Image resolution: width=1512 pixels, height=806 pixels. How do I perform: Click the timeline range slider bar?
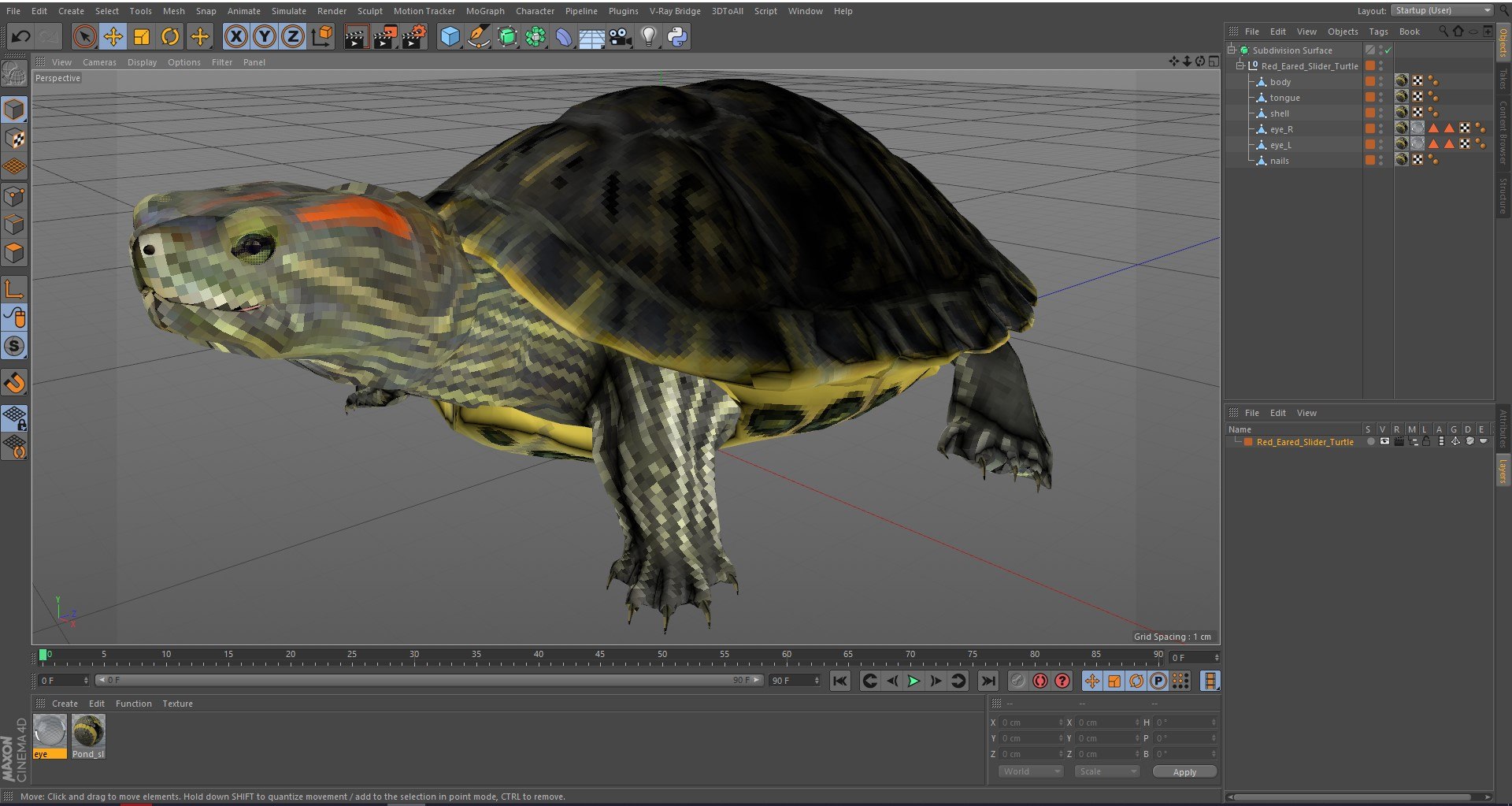429,680
